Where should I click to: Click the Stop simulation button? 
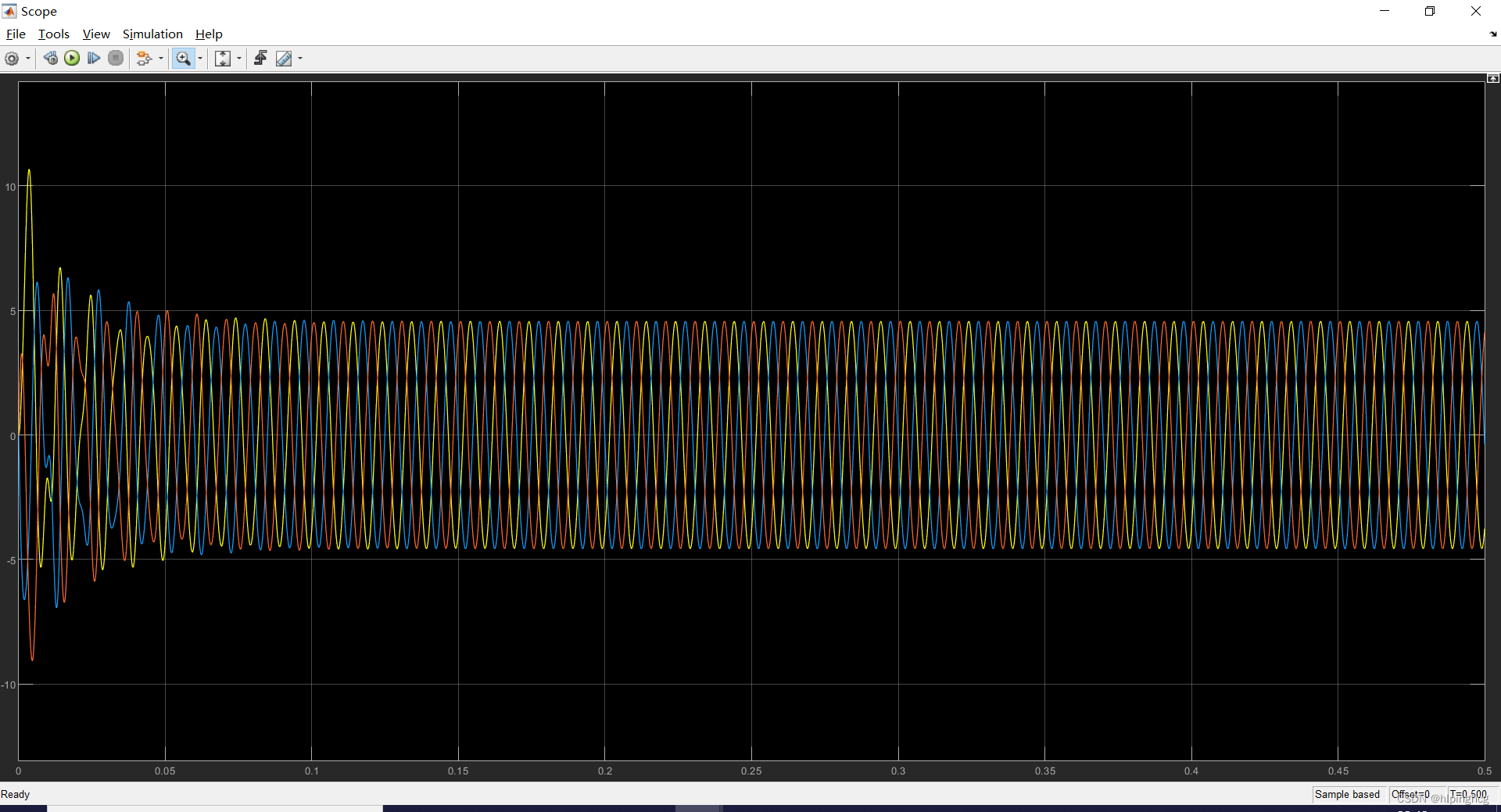(116, 59)
